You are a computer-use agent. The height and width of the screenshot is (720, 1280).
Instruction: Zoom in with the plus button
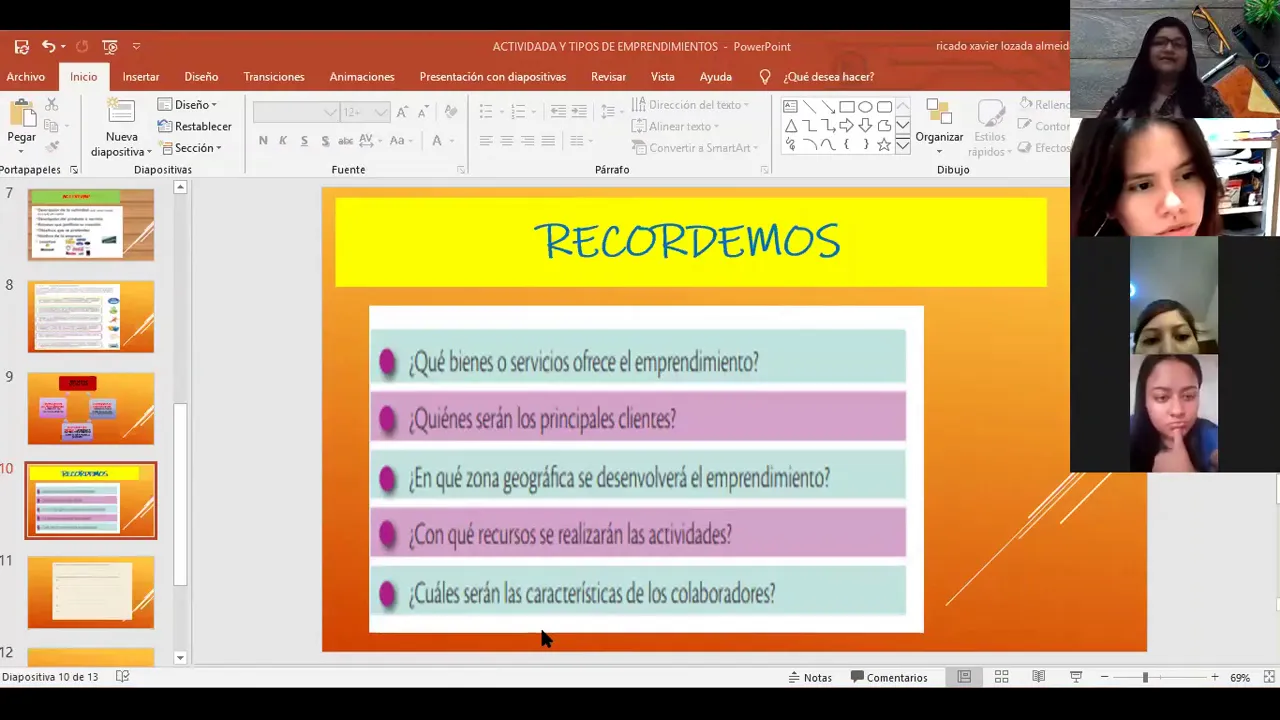tap(1214, 677)
